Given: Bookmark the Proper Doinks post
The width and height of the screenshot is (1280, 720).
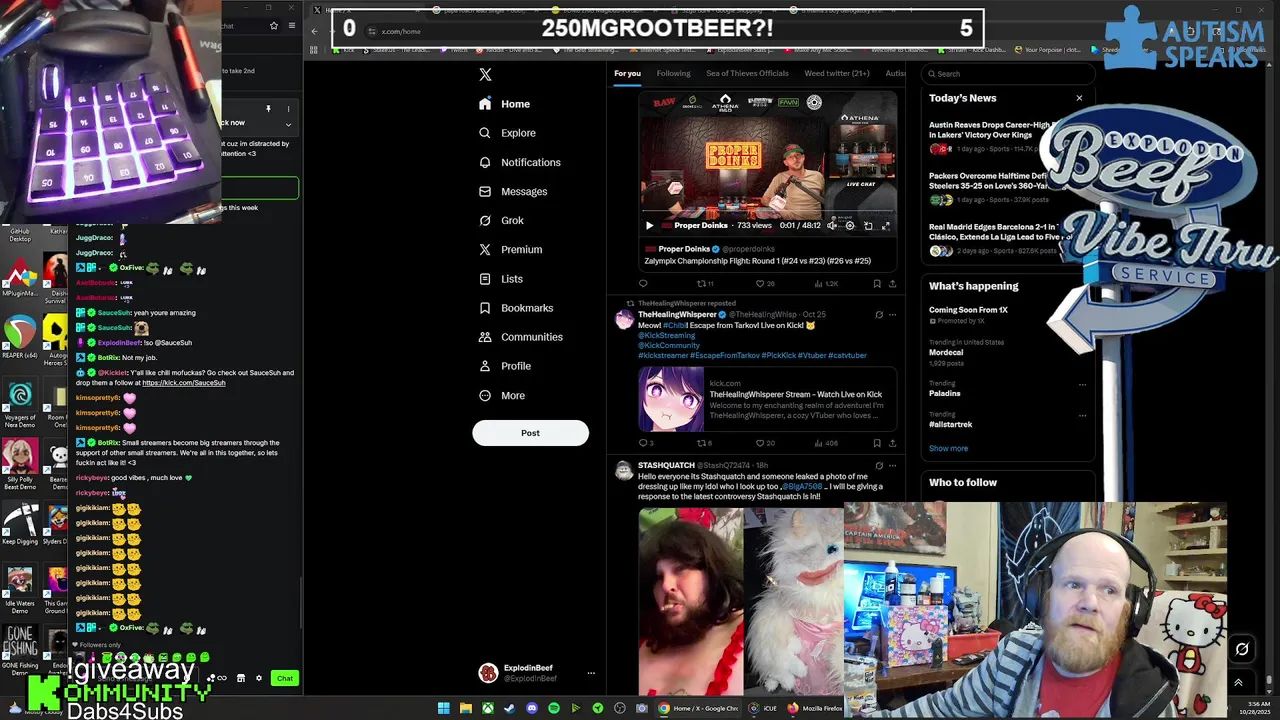Looking at the screenshot, I should pos(877,283).
